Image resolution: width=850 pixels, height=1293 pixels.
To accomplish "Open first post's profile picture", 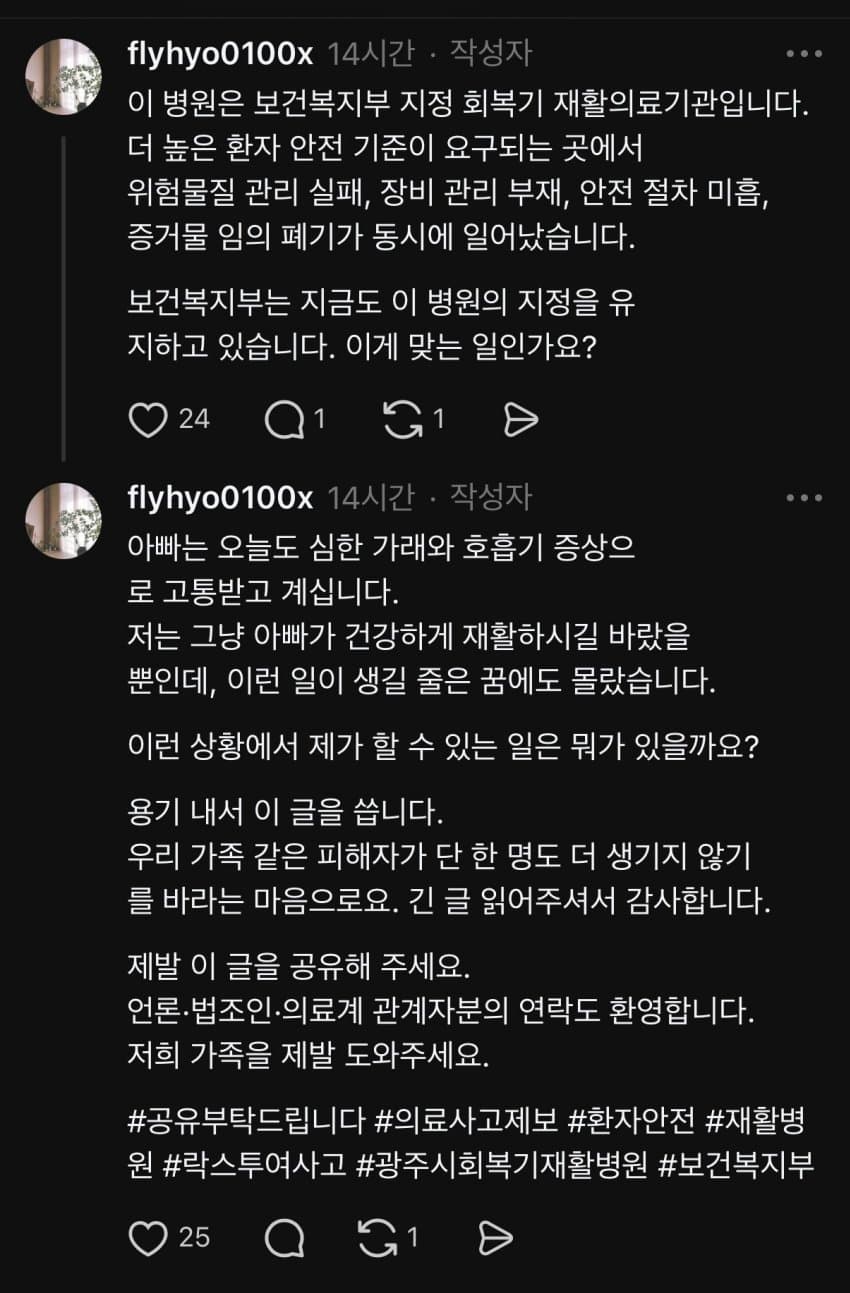I will click(x=63, y=77).
